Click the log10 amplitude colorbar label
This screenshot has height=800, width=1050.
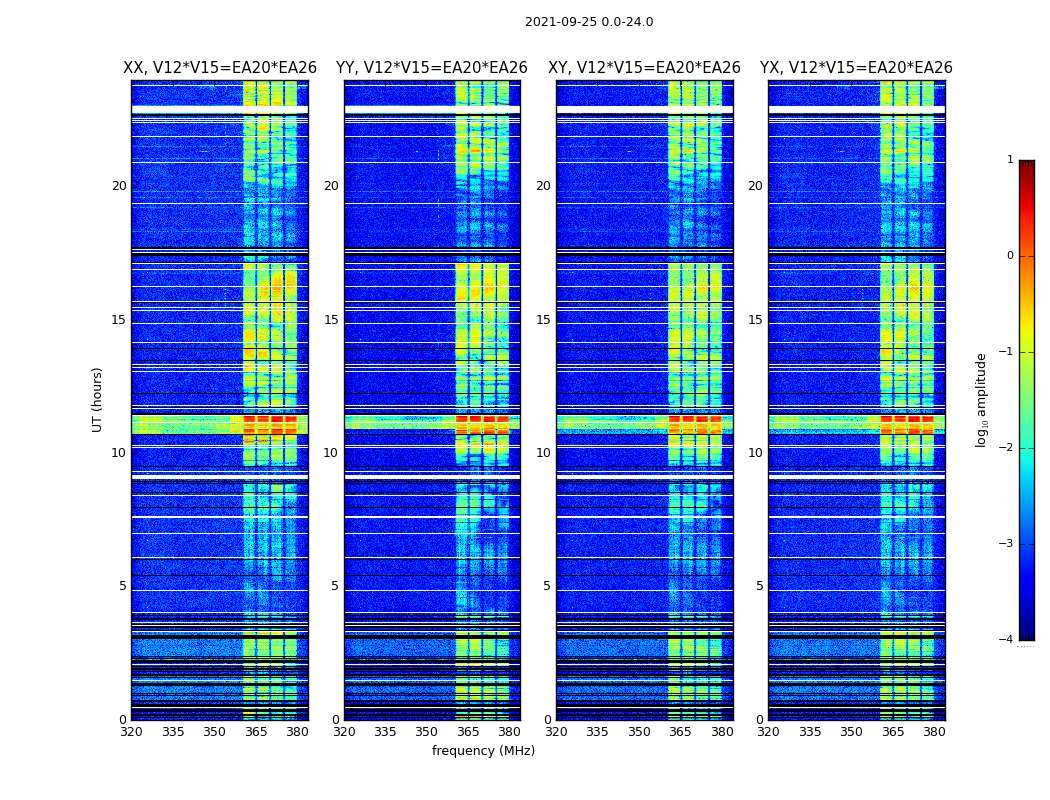click(981, 400)
